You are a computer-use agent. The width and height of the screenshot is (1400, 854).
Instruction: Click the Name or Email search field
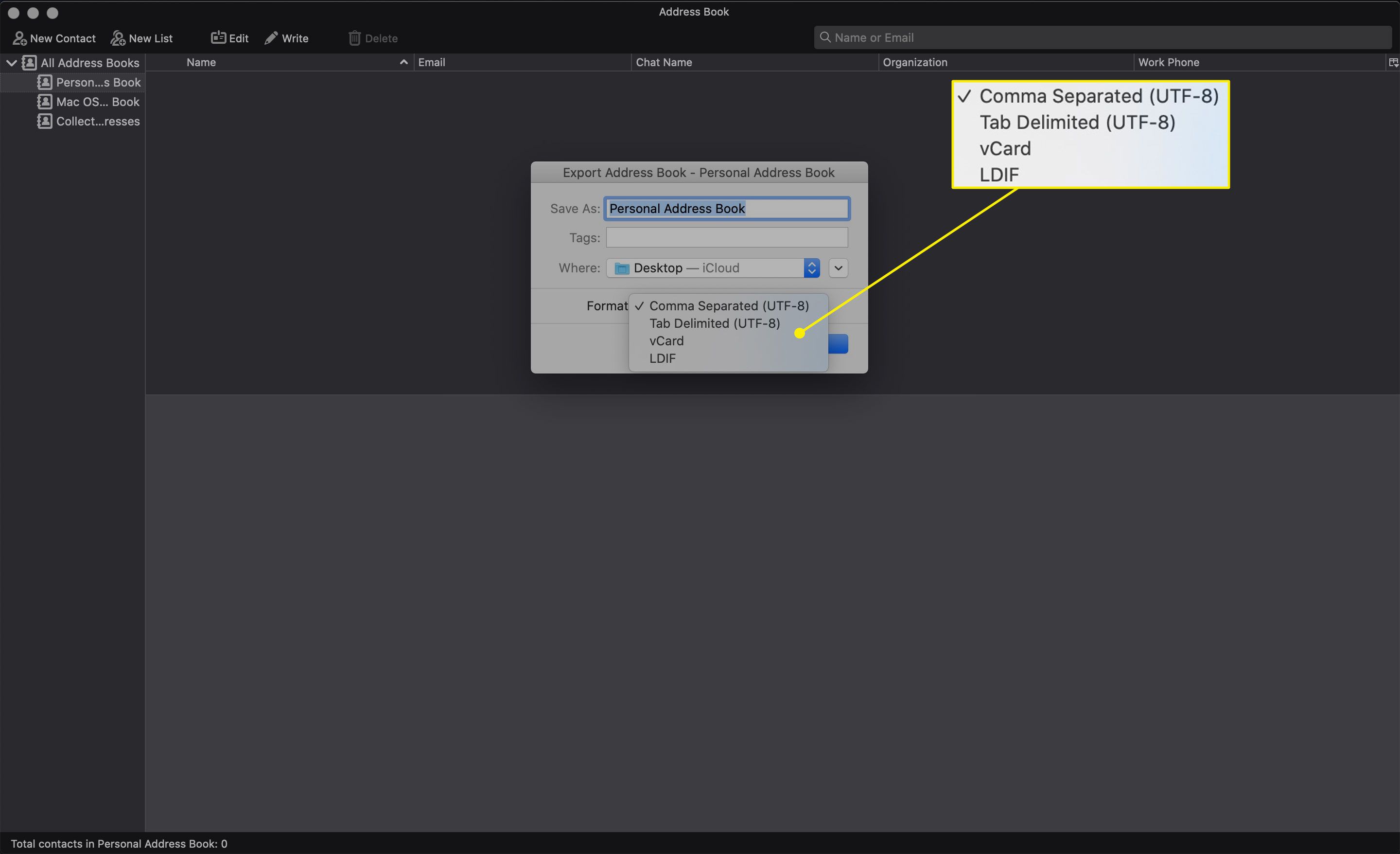pyautogui.click(x=1102, y=37)
